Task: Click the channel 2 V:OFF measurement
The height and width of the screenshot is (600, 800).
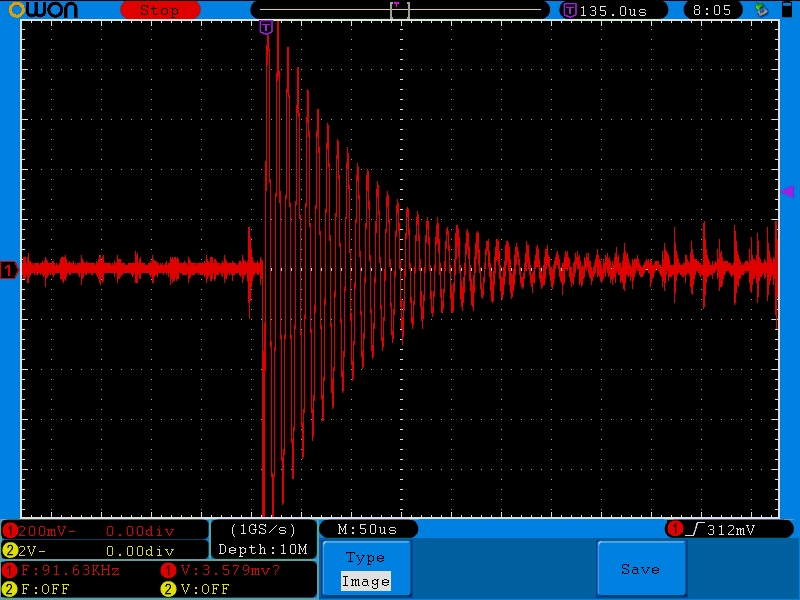Action: coord(205,589)
